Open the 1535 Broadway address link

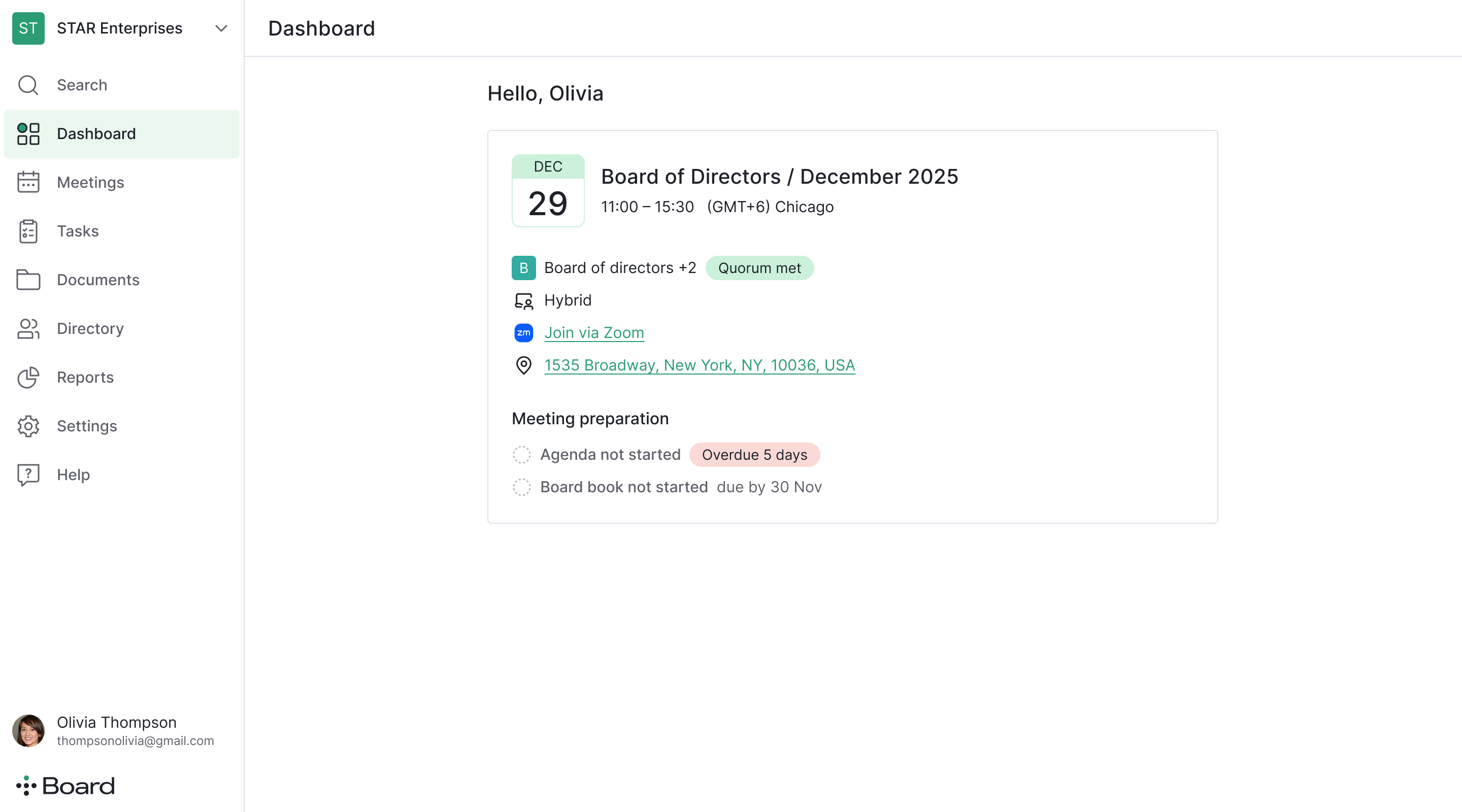(699, 365)
